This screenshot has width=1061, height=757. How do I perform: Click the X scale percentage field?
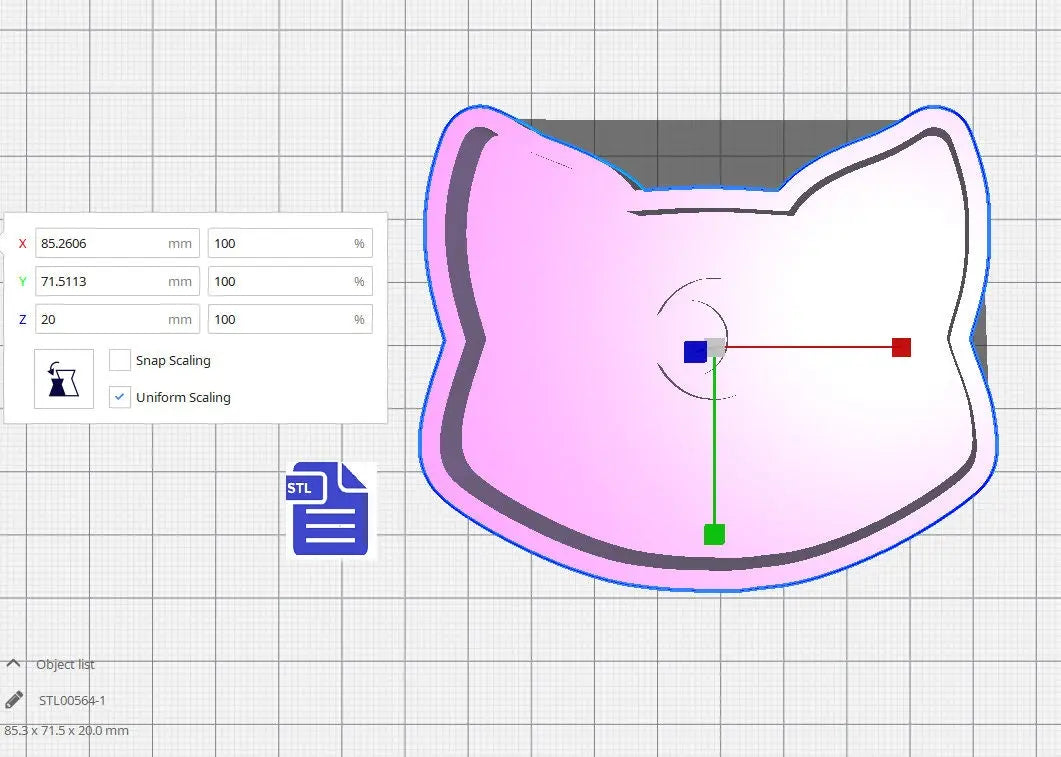(280, 243)
